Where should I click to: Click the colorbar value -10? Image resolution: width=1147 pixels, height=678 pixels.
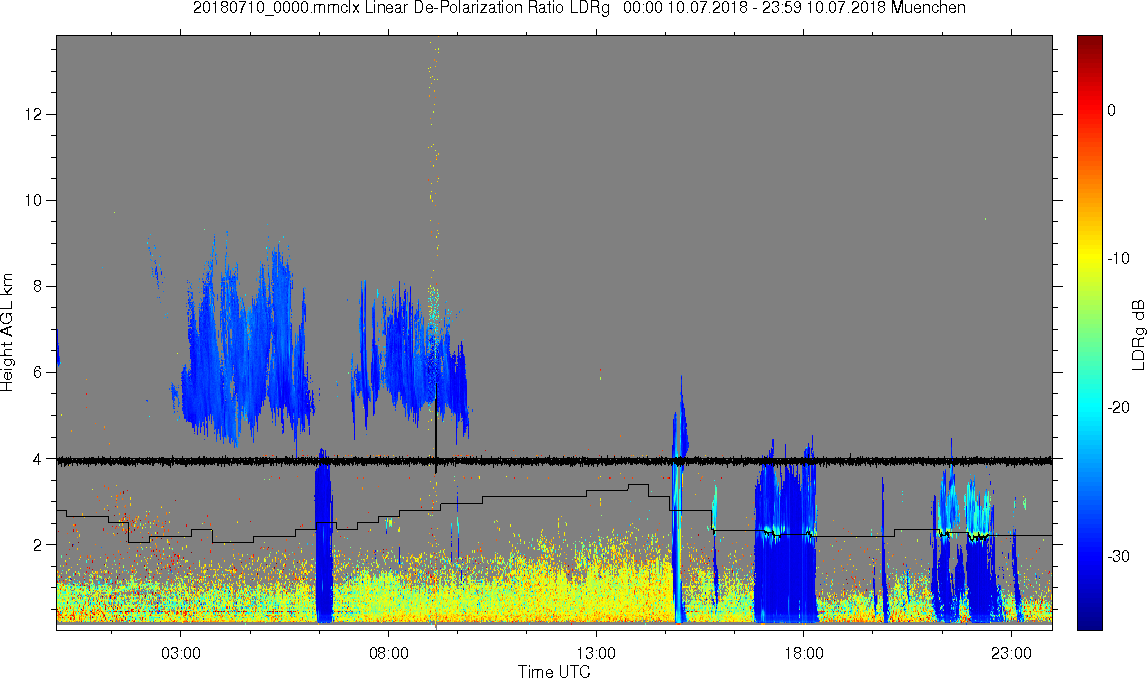coord(1118,259)
